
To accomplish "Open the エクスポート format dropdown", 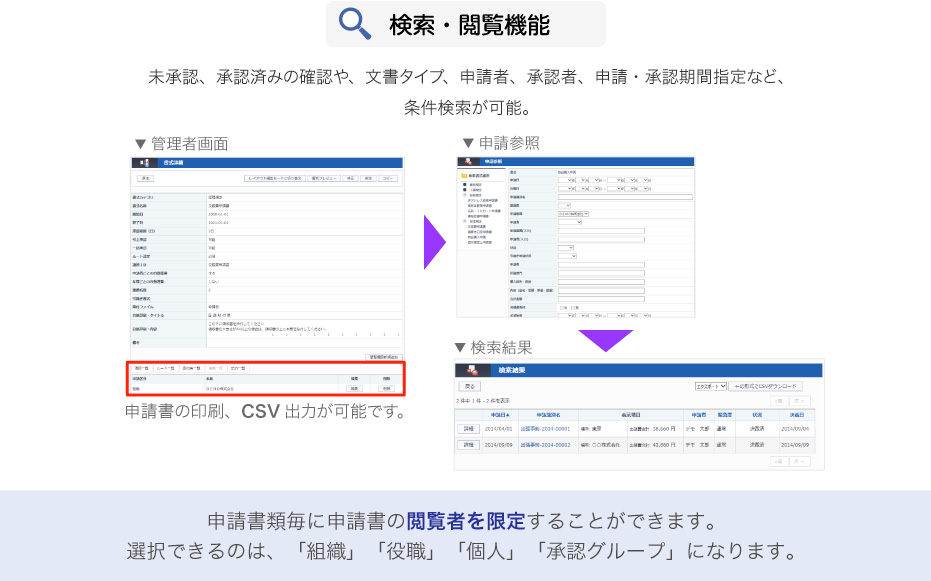I will tap(709, 385).
